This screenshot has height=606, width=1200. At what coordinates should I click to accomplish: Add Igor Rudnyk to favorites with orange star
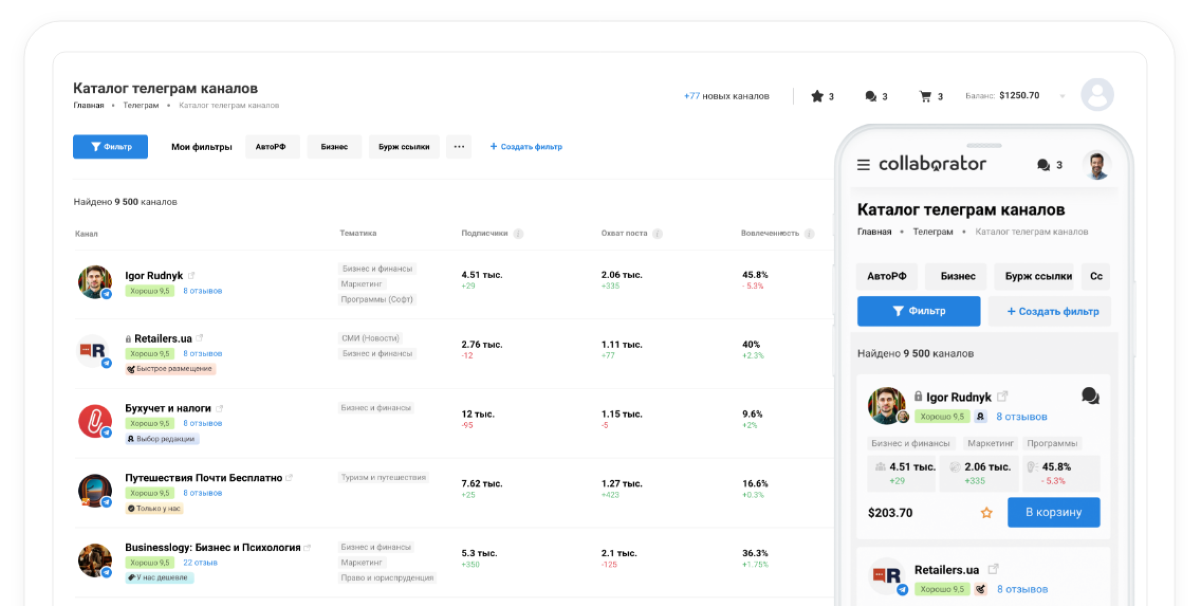coord(987,512)
